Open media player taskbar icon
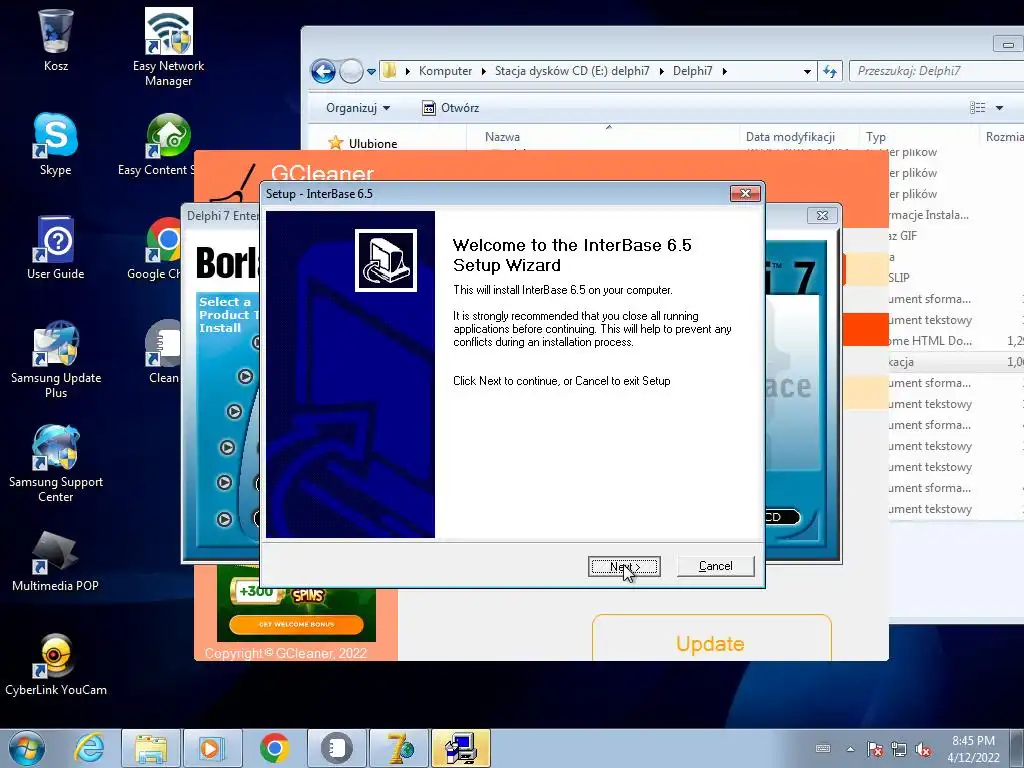1024x768 pixels. coord(212,748)
